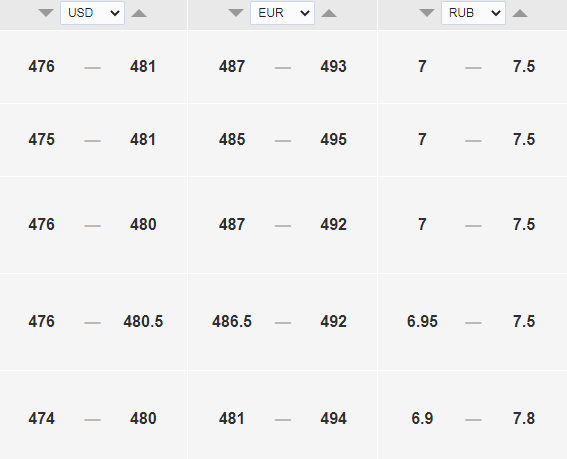This screenshot has height=459, width=567.
Task: Select RUB sell rate 7.8
Action: [x=524, y=418]
